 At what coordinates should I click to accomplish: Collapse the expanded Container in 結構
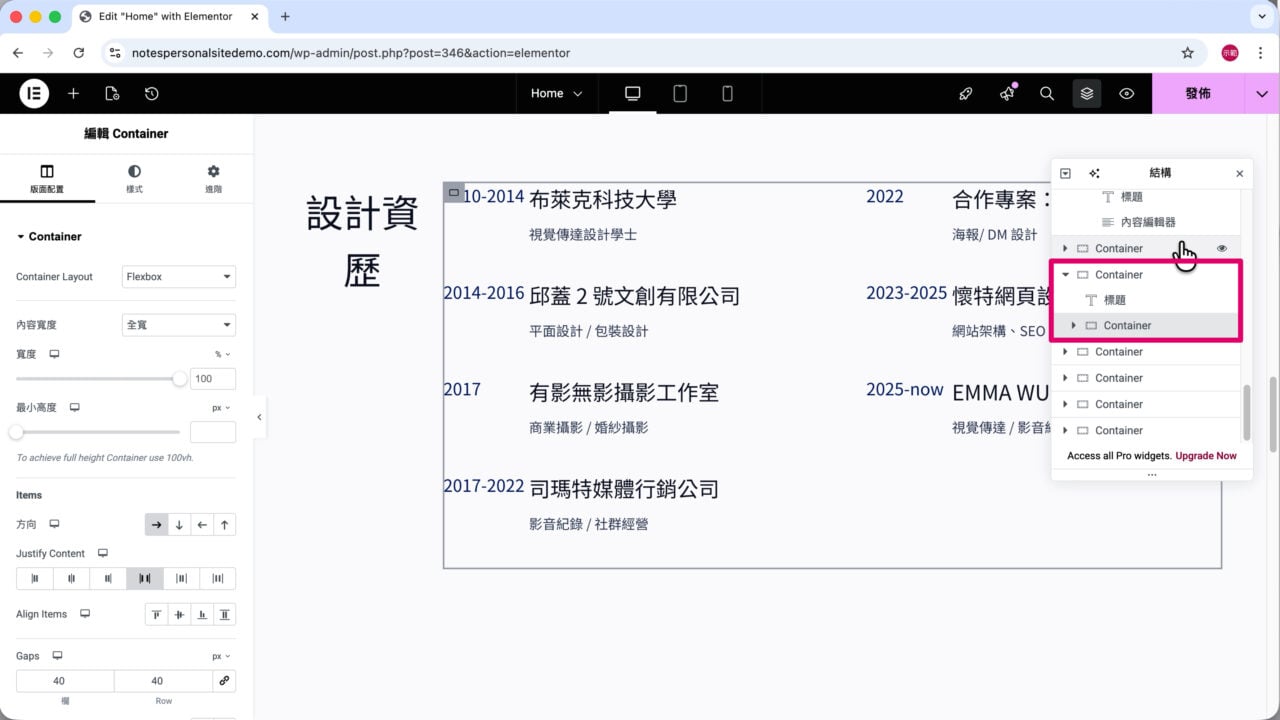1066,274
